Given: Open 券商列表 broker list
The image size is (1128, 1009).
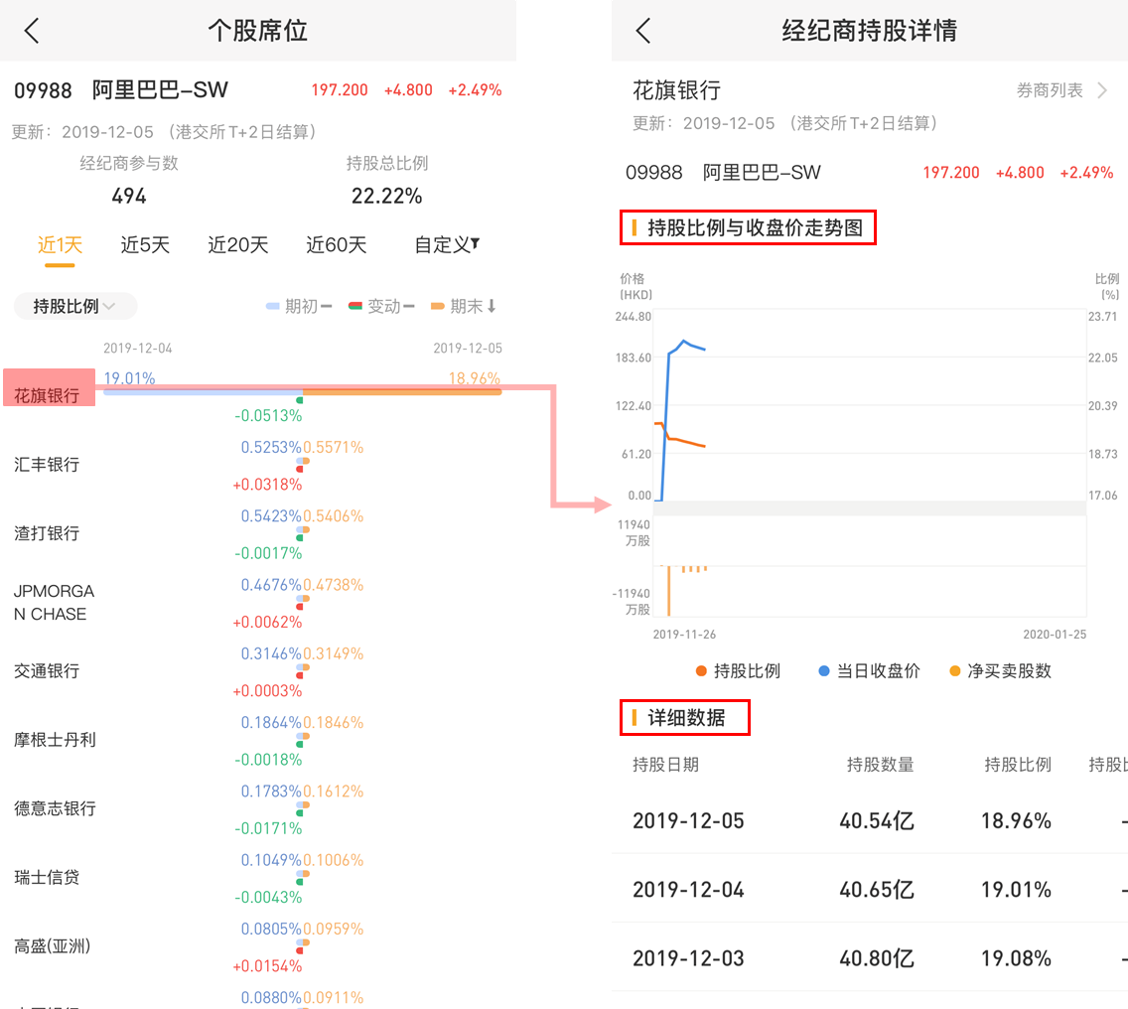Looking at the screenshot, I should click(1049, 91).
